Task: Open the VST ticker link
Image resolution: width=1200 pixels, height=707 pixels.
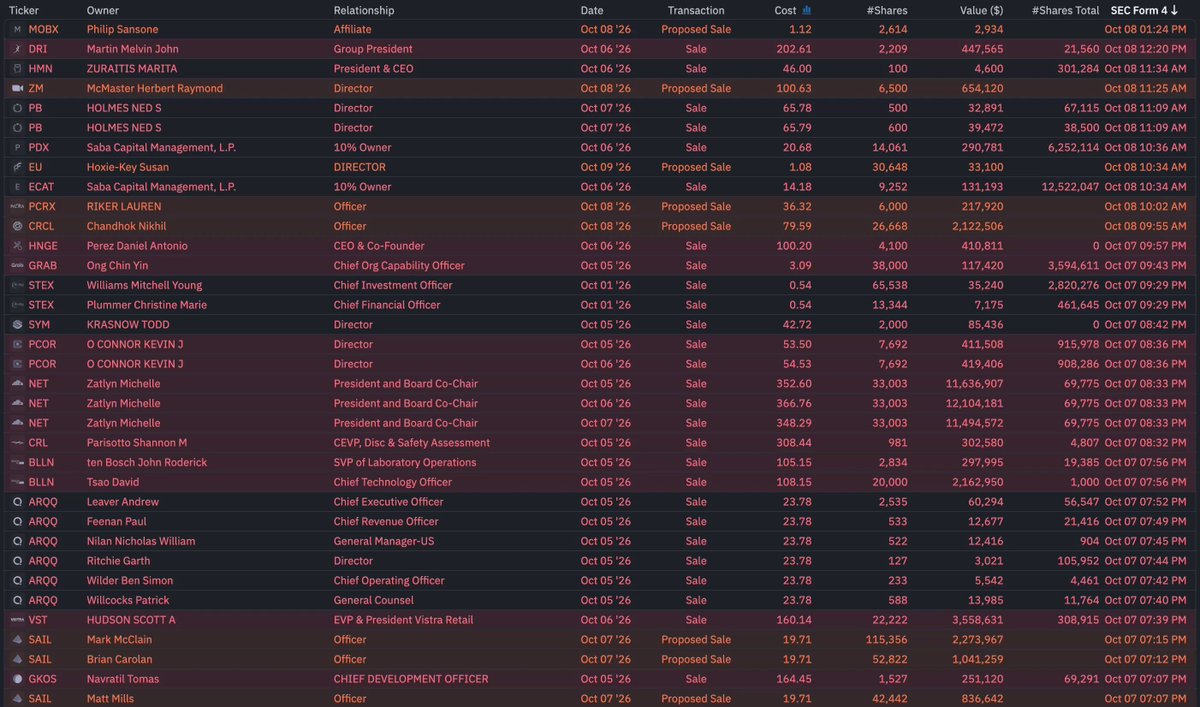Action: pyautogui.click(x=38, y=620)
